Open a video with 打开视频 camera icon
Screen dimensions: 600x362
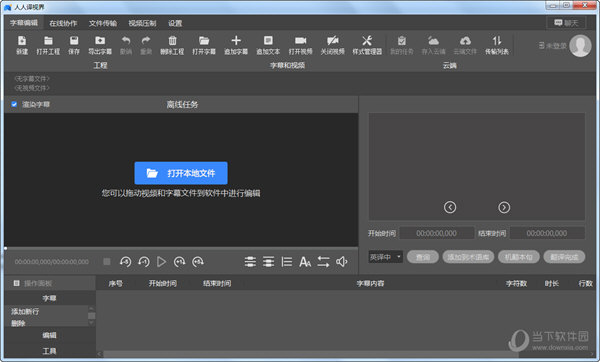300,45
